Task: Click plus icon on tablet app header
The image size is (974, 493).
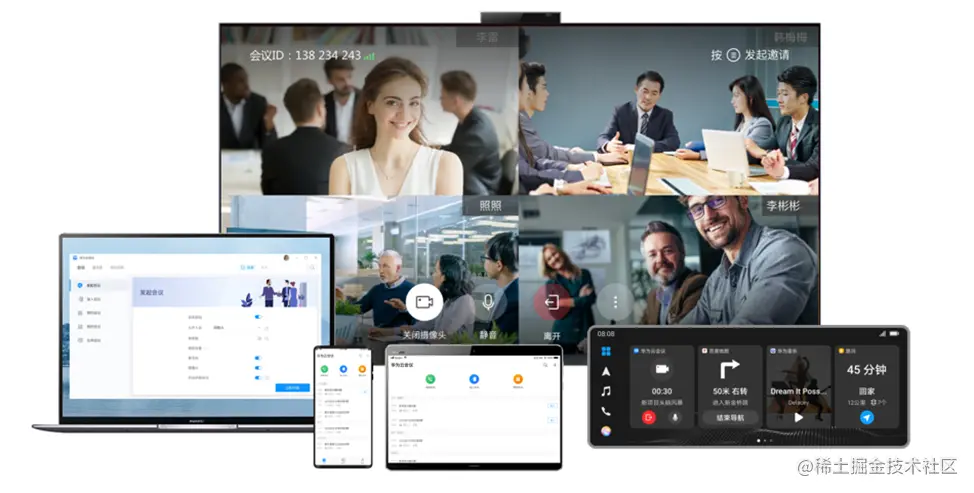Action: pos(555,365)
